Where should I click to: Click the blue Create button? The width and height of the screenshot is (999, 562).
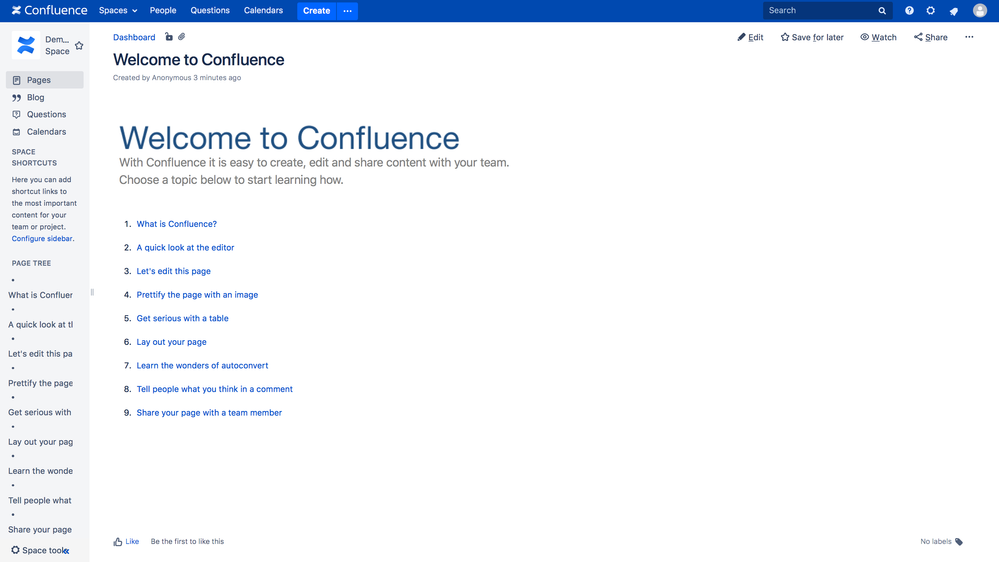tap(317, 11)
